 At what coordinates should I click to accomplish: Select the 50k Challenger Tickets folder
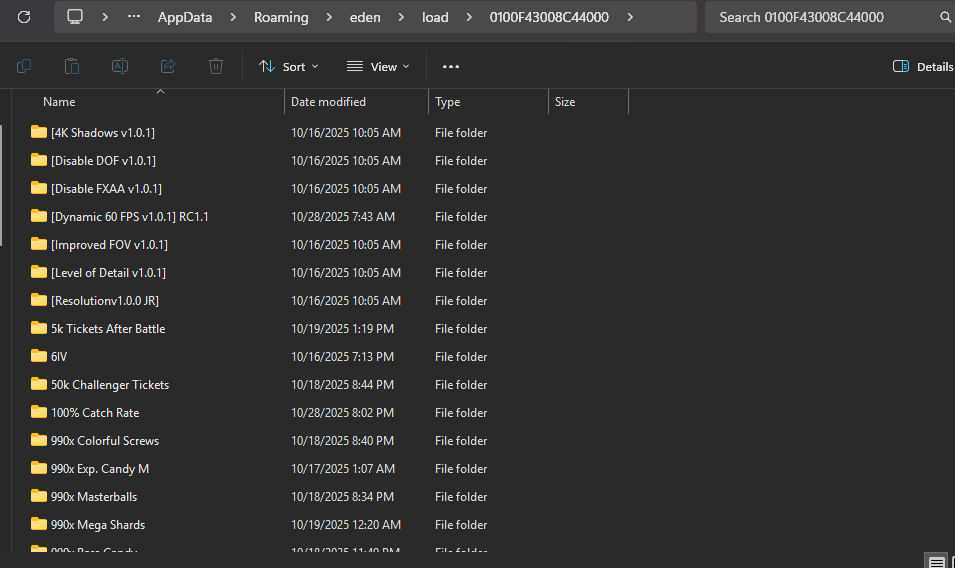click(x=110, y=385)
